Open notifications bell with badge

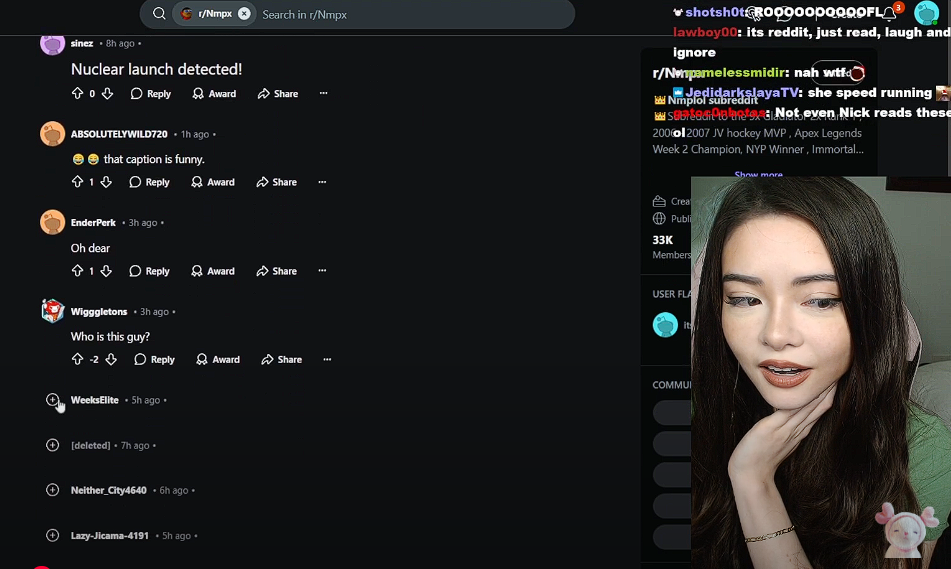890,13
